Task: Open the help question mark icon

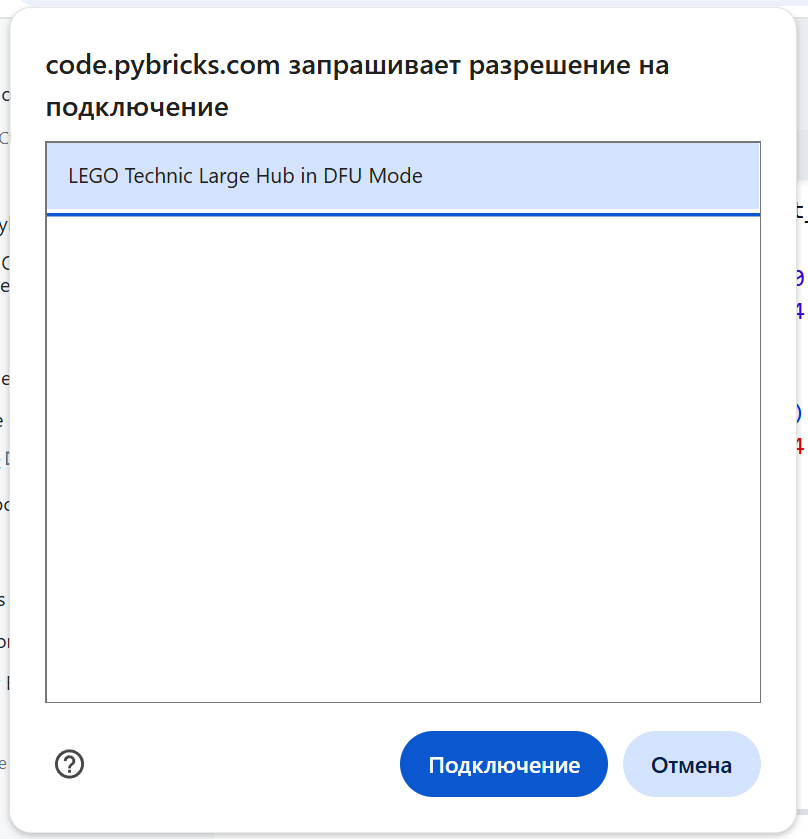Action: click(x=69, y=765)
